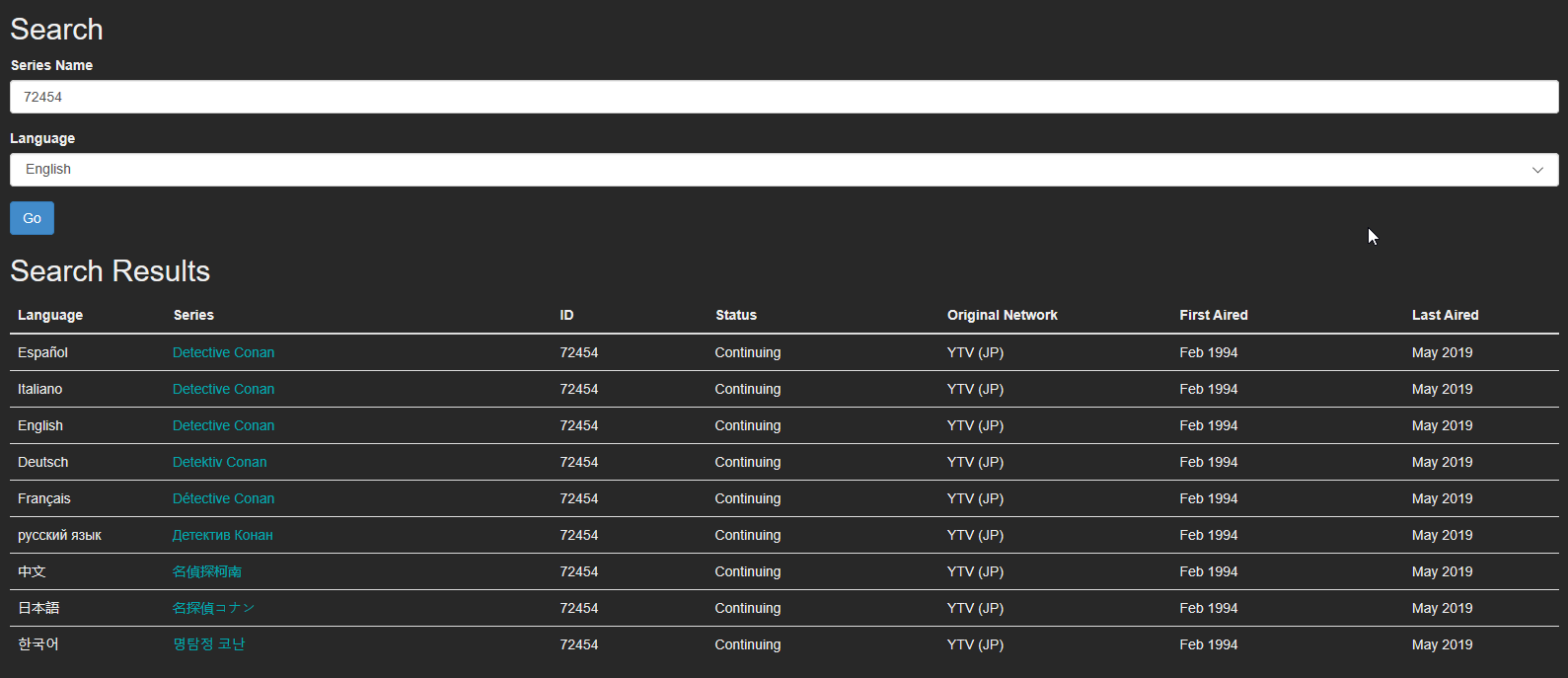
Task: Click the Language column header
Action: click(50, 315)
